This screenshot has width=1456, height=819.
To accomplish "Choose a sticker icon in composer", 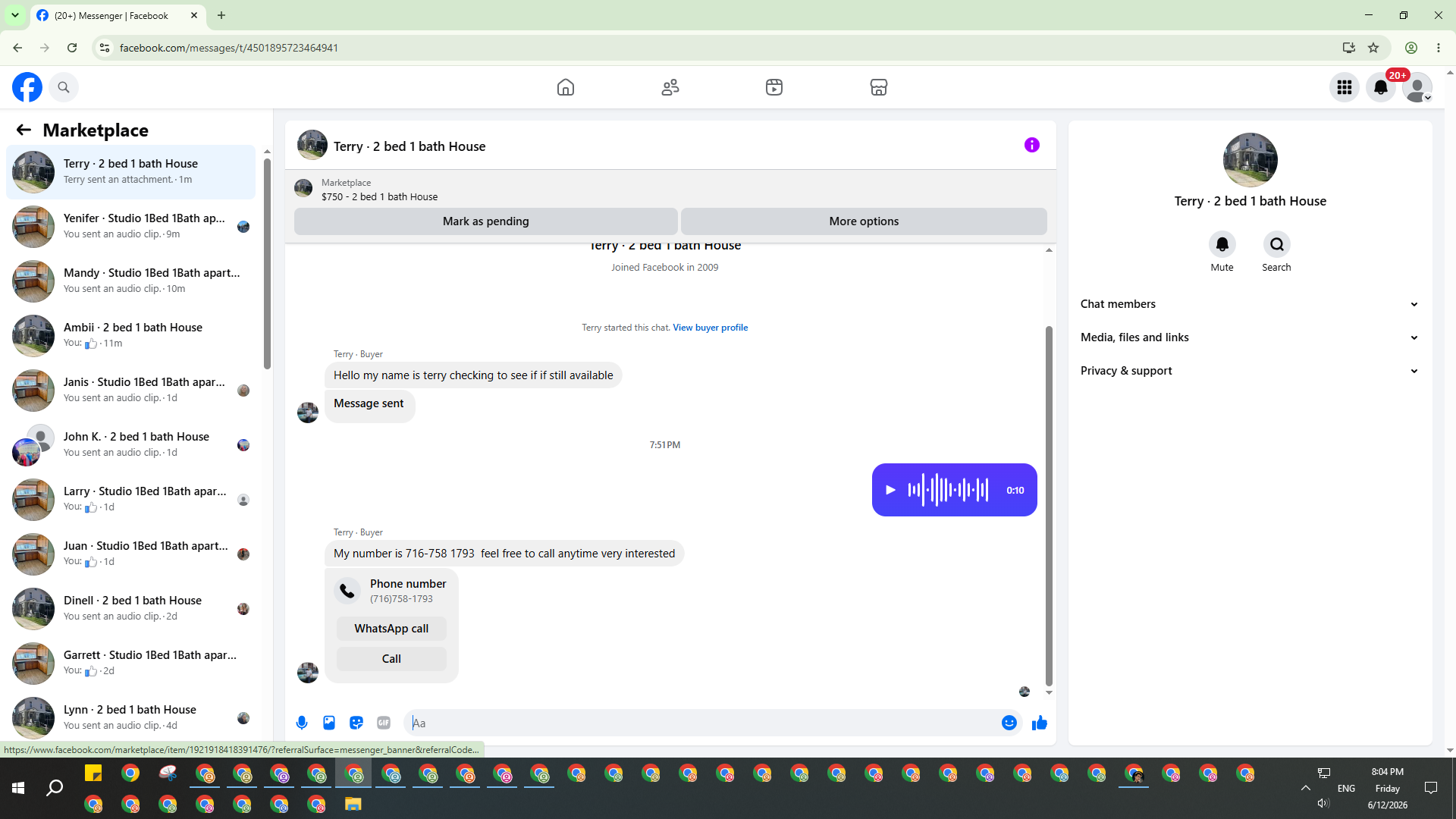I will (x=356, y=723).
